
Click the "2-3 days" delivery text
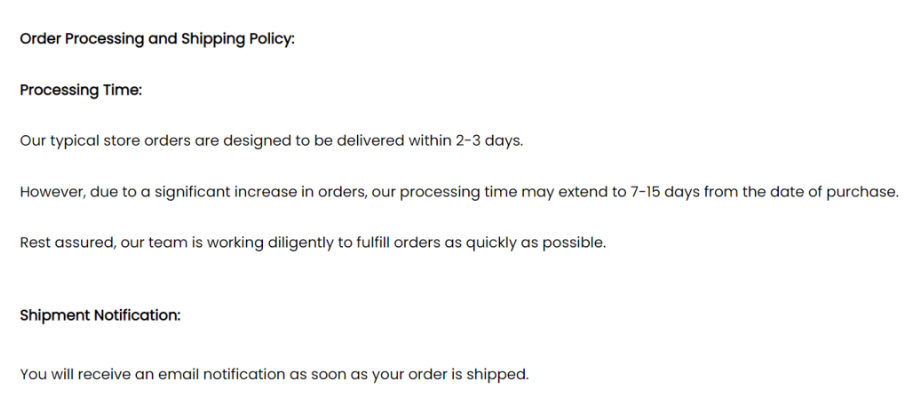(489, 140)
